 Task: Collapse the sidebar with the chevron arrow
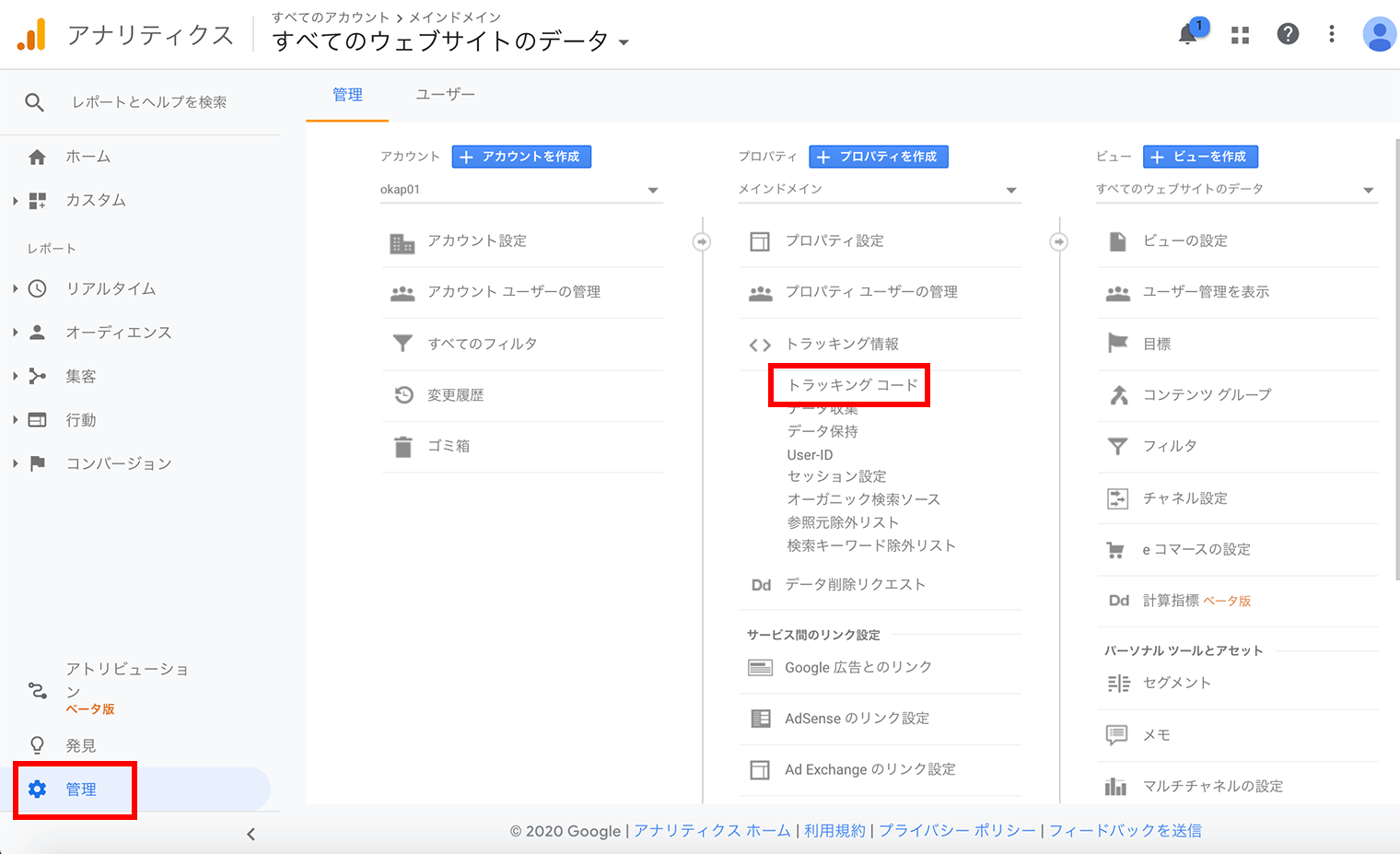(x=251, y=835)
